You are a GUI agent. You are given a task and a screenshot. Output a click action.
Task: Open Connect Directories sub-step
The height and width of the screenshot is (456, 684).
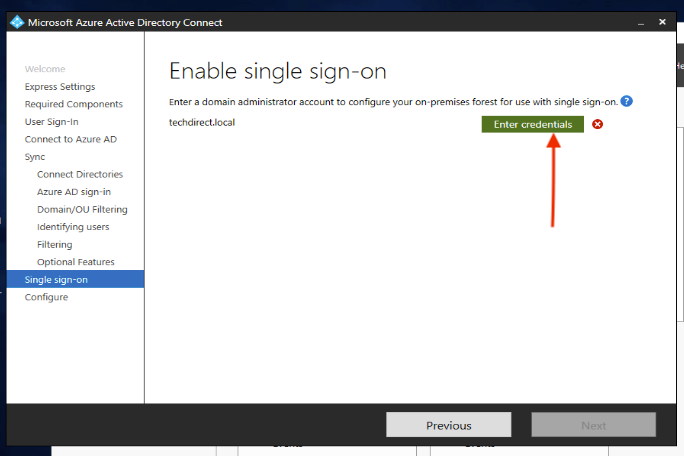point(80,174)
